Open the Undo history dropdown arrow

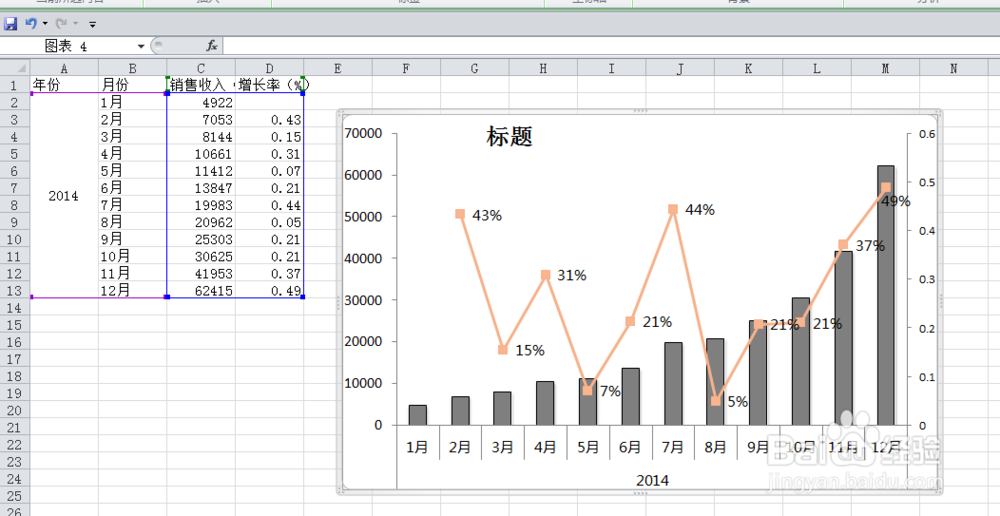click(x=45, y=24)
